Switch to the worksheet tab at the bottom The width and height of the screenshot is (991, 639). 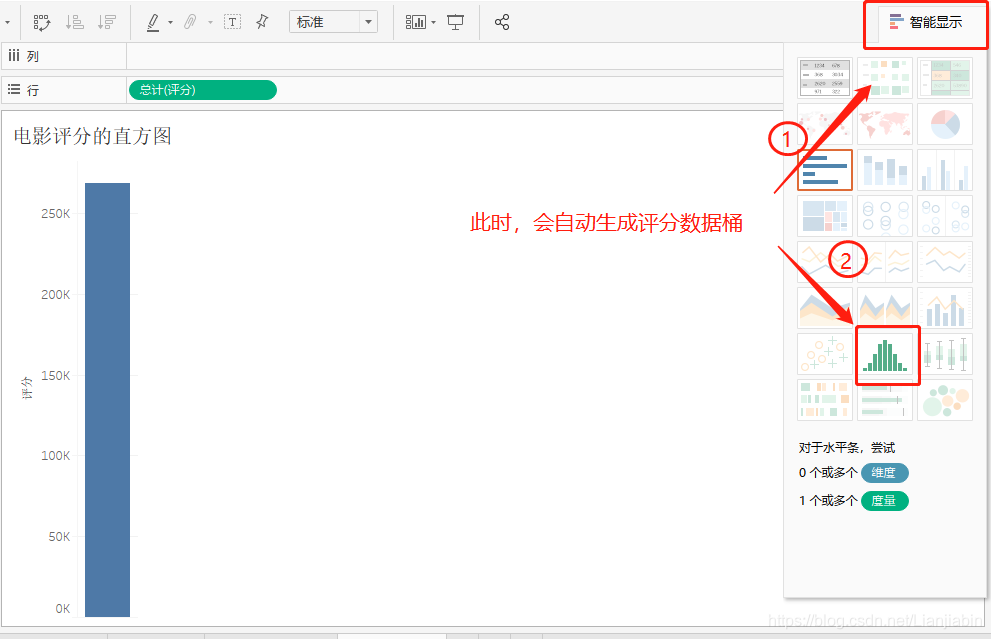tap(391, 635)
